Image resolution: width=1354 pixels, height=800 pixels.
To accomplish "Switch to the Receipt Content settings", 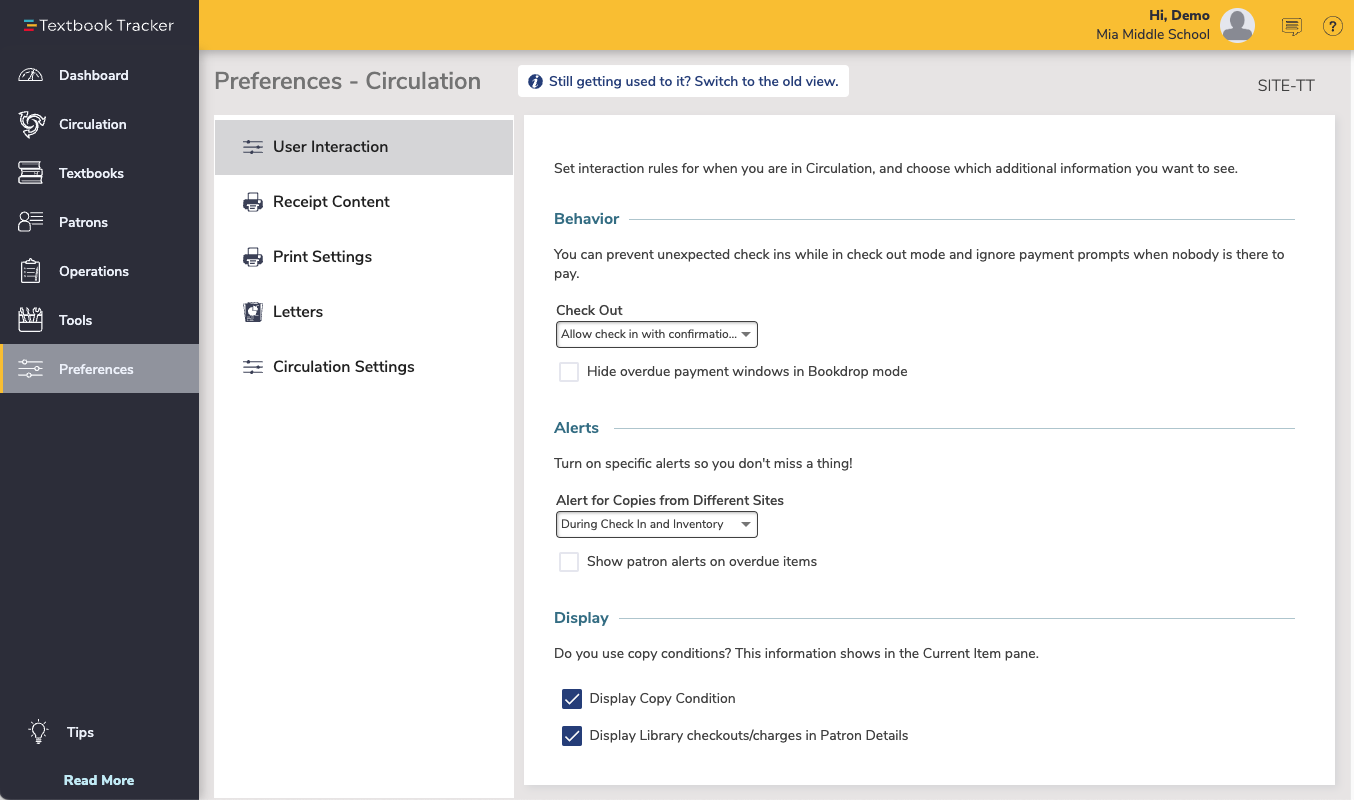I will [x=331, y=201].
